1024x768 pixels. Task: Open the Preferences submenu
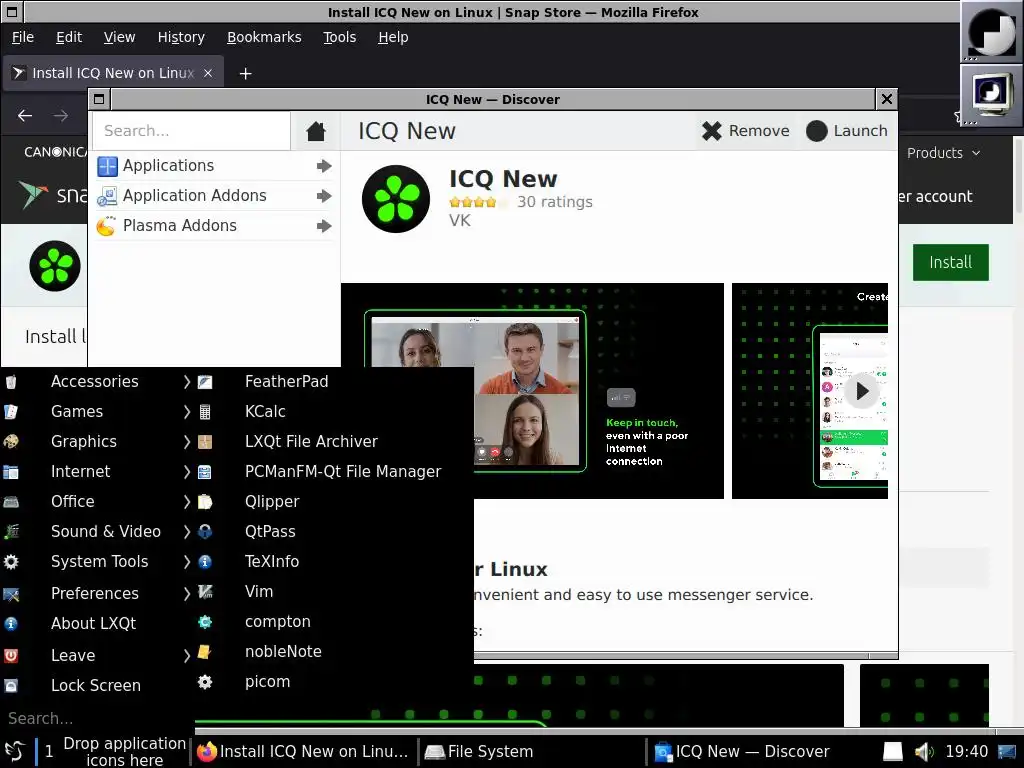(x=98, y=593)
